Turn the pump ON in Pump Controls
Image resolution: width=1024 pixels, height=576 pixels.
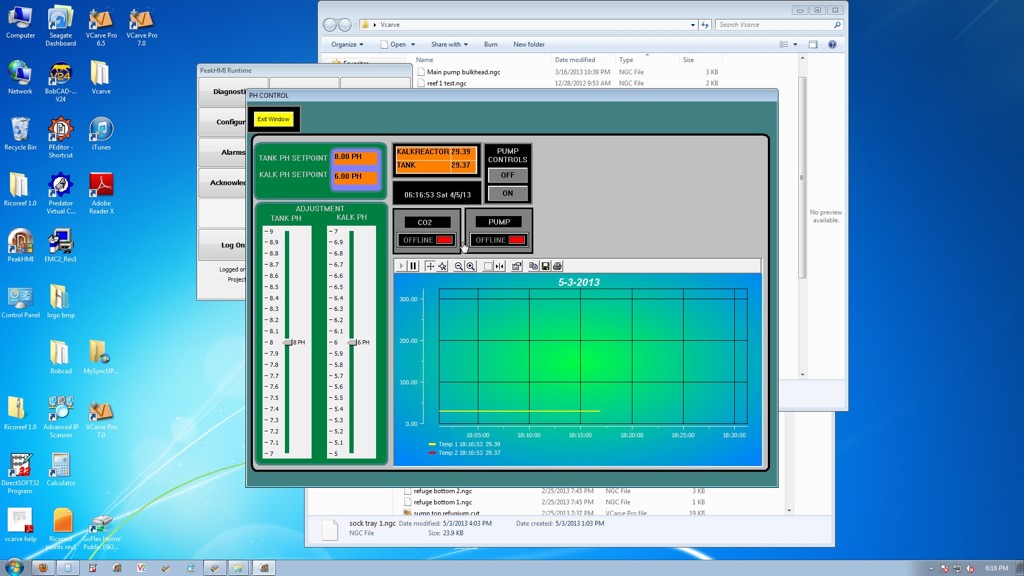pos(507,193)
